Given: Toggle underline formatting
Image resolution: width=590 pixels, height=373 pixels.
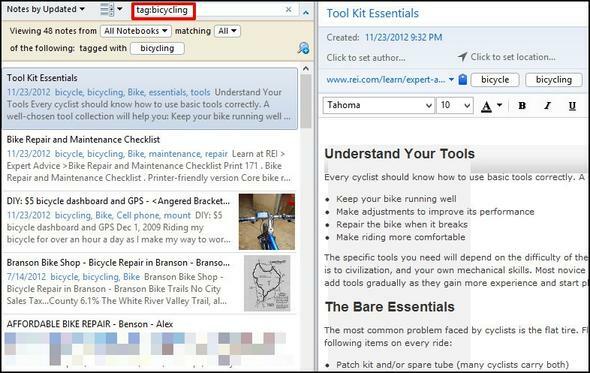Looking at the screenshot, I should pos(572,106).
